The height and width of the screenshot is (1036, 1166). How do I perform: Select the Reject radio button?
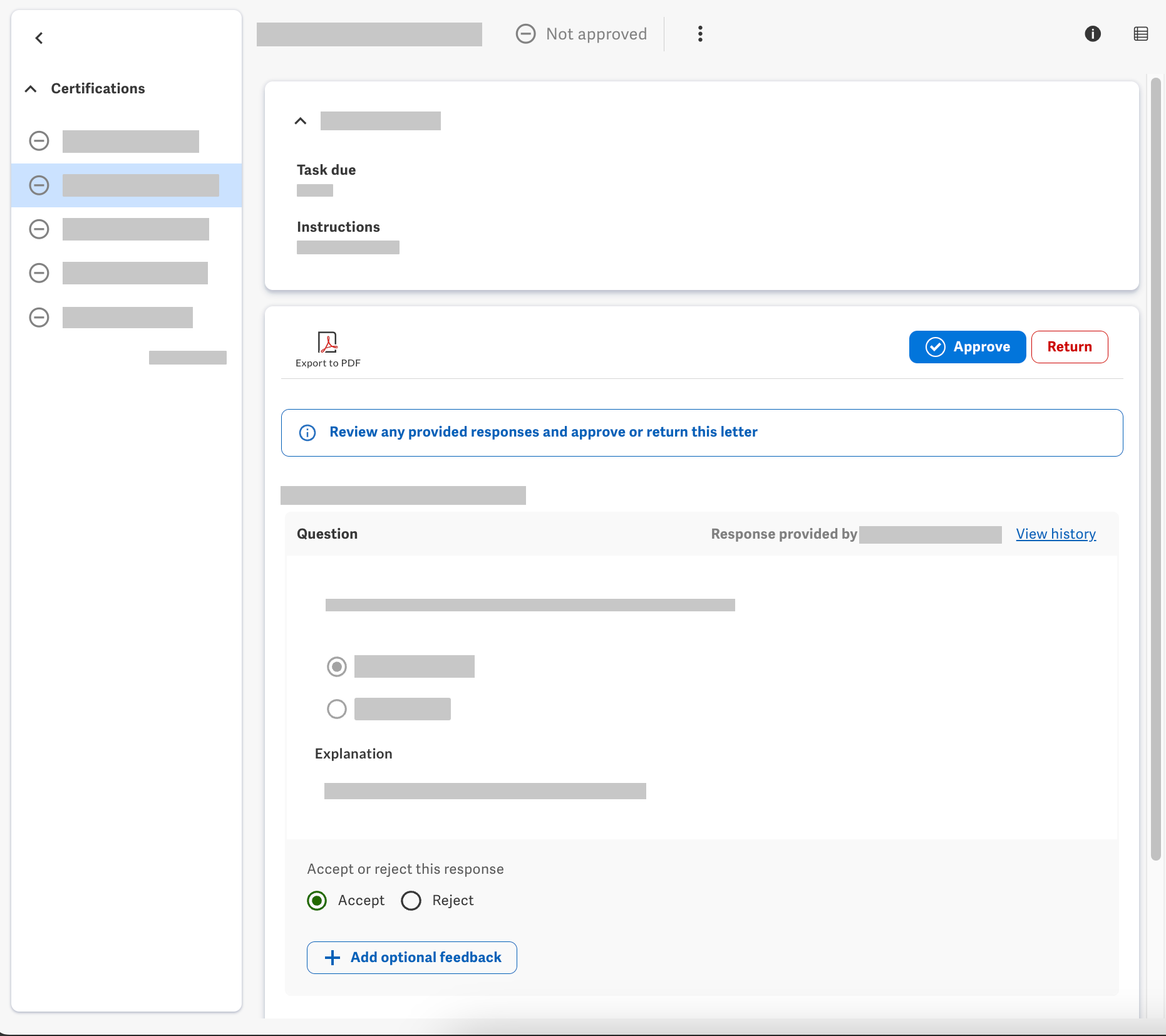click(411, 900)
